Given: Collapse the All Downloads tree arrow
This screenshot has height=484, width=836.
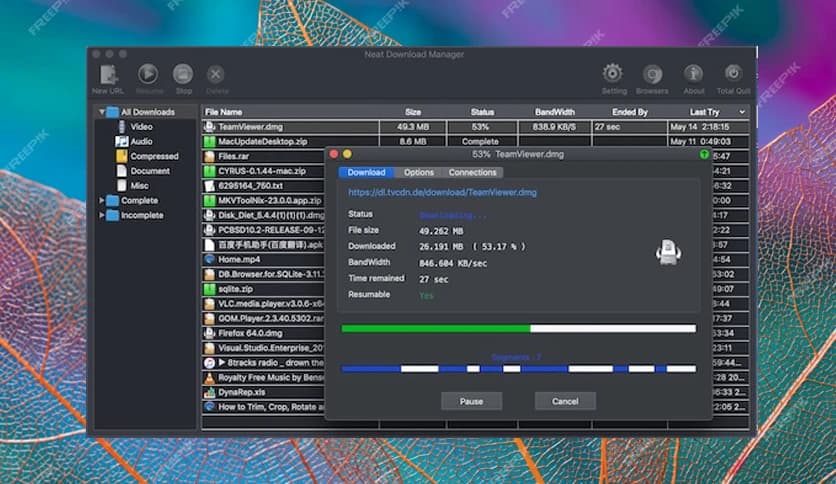Looking at the screenshot, I should pyautogui.click(x=101, y=112).
